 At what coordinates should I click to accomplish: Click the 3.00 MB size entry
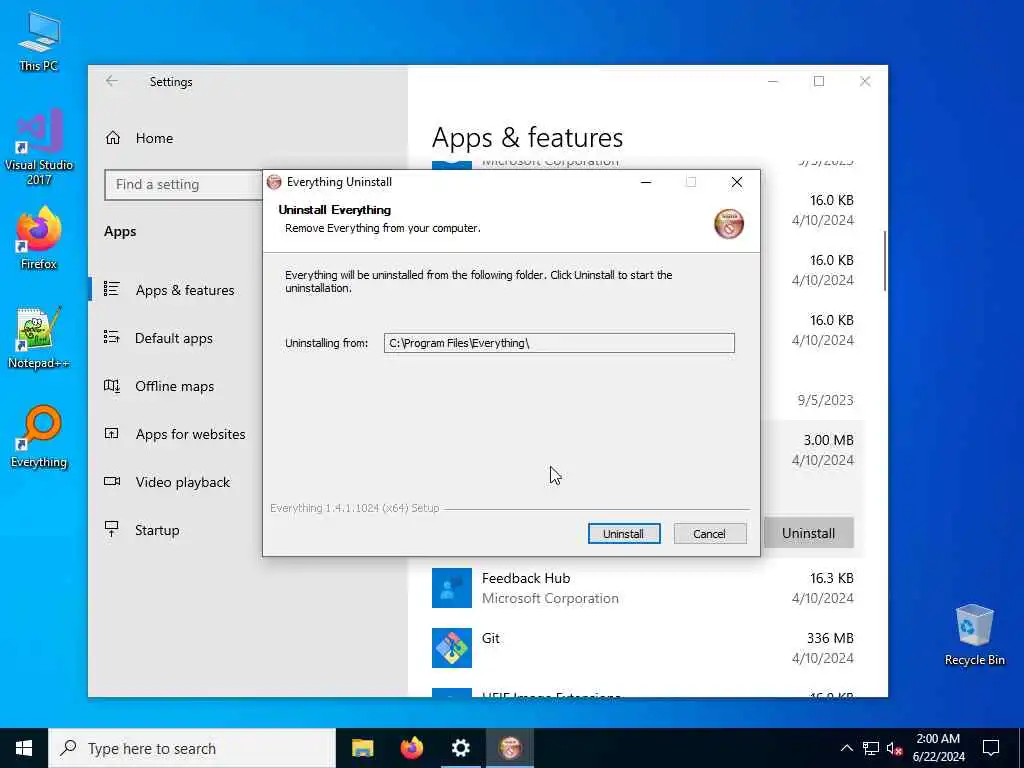point(828,440)
